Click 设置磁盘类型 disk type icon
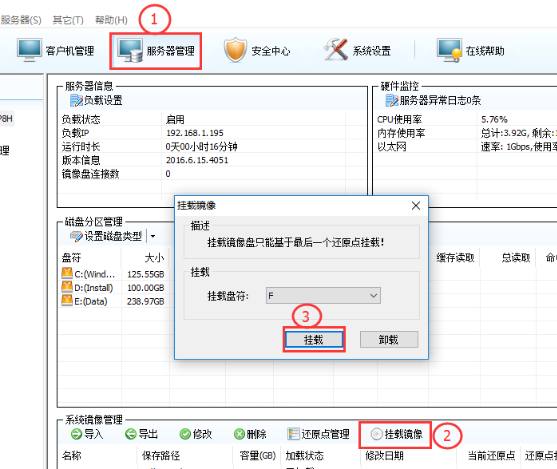This screenshot has height=469, width=557. 76,236
